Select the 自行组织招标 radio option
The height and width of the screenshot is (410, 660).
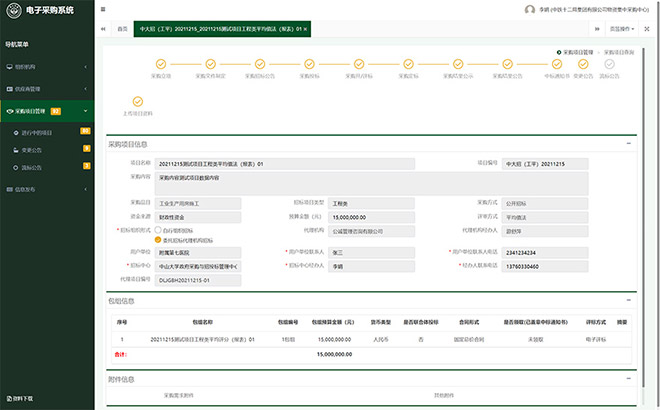(156, 230)
